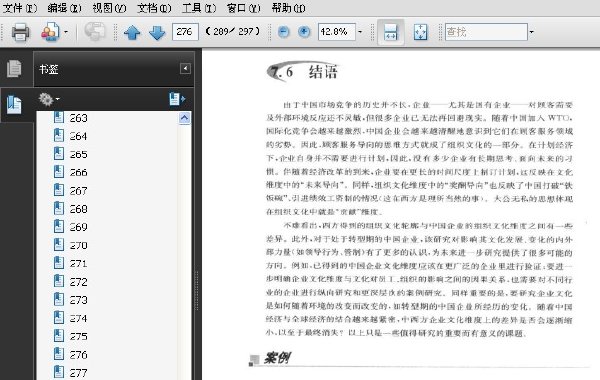
Task: Toggle scrolling page fit-width mode icon
Action: pyautogui.click(x=391, y=32)
